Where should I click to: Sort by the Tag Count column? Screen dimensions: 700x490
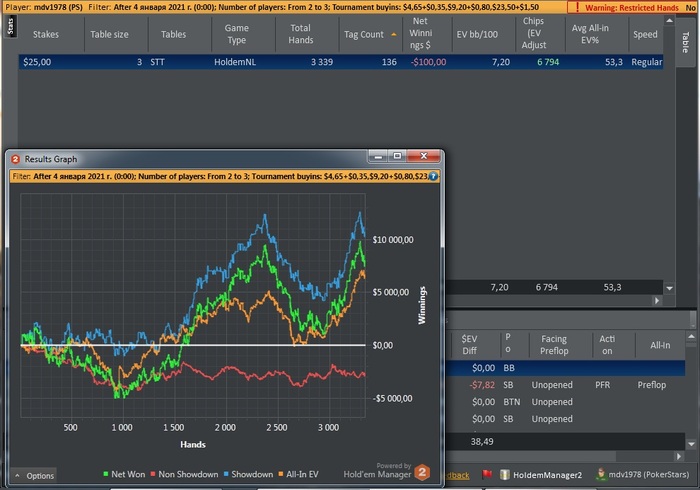pos(364,34)
